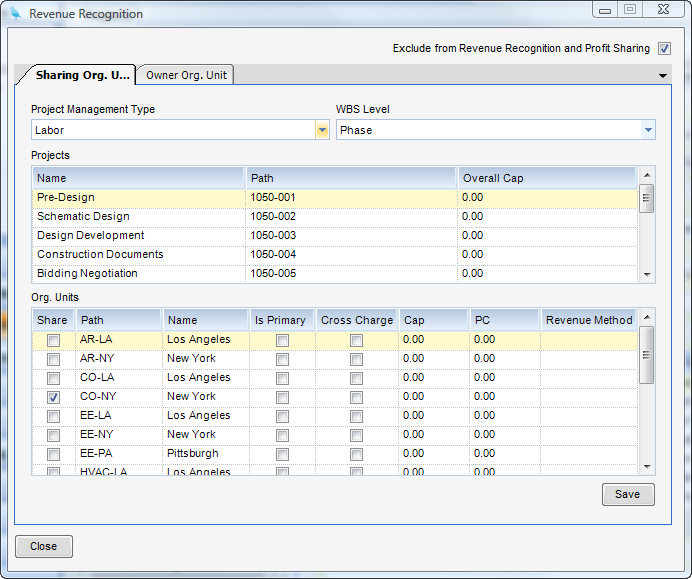Select the Sharing Org. Unit tab
Viewport: 692px width, 579px height.
click(82, 75)
